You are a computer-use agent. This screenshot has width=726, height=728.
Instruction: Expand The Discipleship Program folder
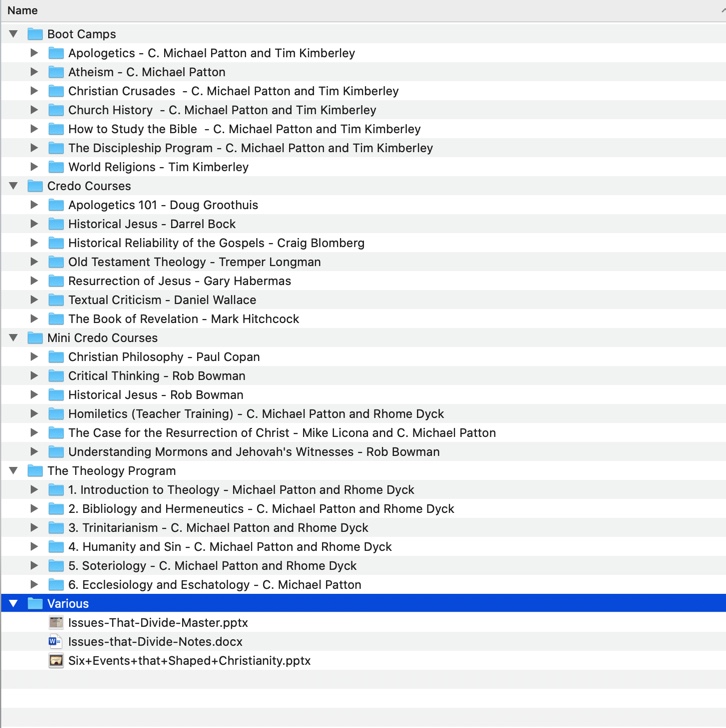coord(34,148)
